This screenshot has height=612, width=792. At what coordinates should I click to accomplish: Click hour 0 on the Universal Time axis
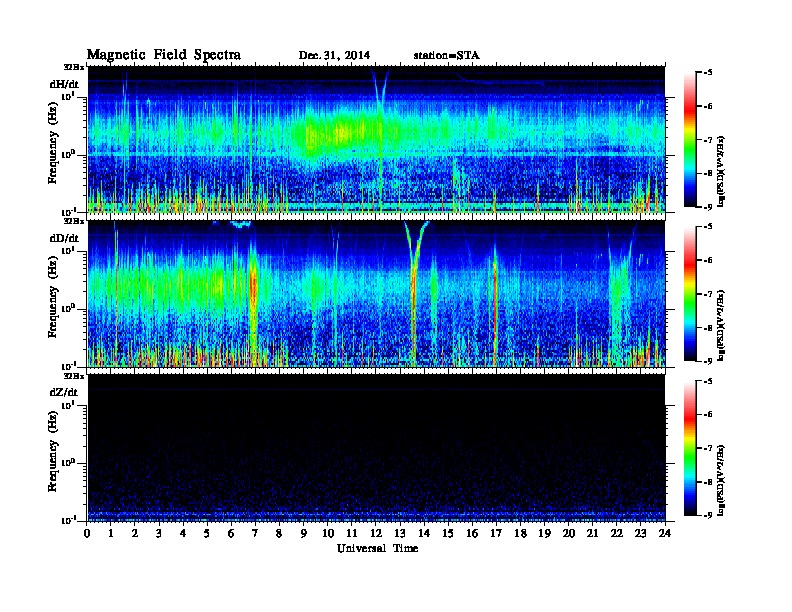87,533
